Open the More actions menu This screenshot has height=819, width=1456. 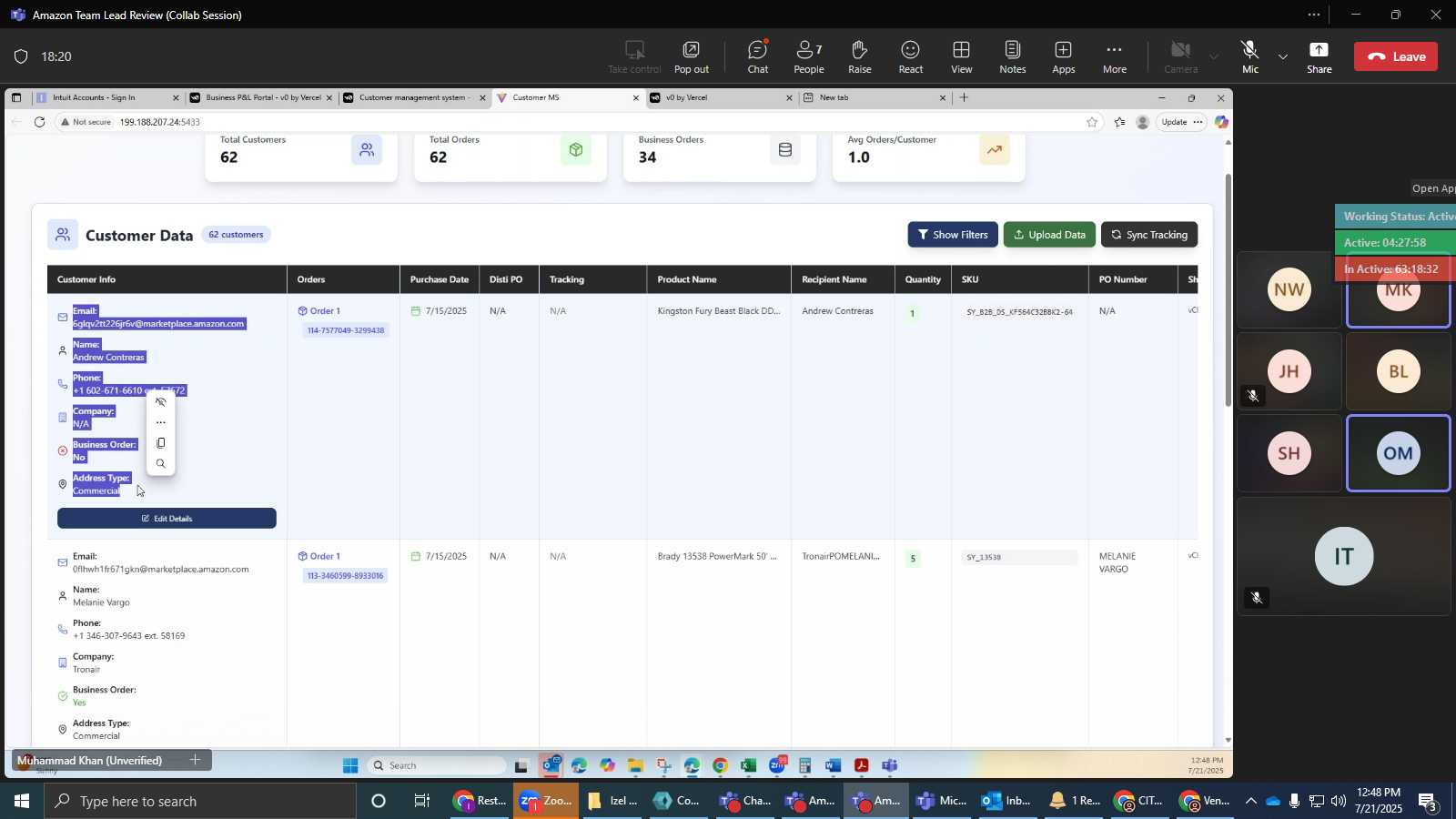tap(1114, 56)
